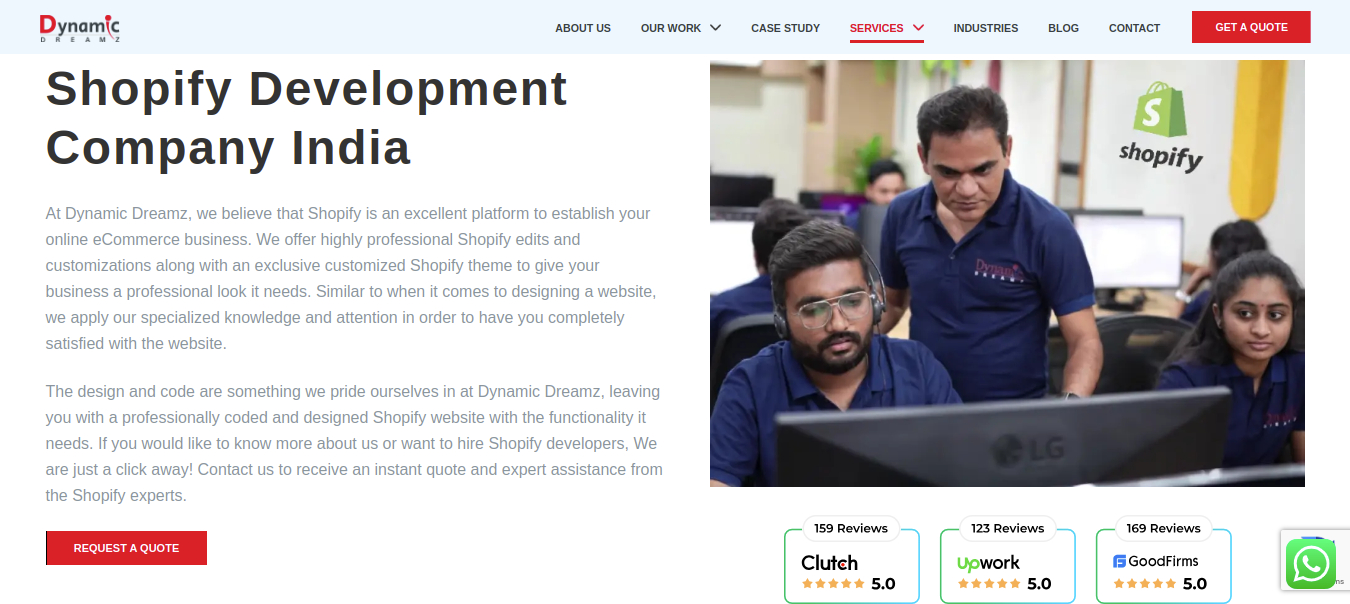Navigate to the Blog page

pyautogui.click(x=1063, y=28)
